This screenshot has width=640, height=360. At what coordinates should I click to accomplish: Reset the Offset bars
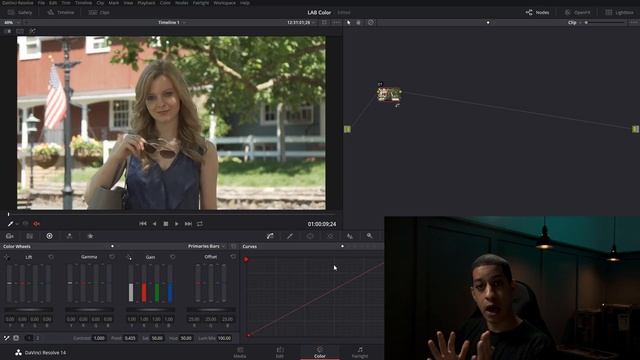click(x=233, y=257)
